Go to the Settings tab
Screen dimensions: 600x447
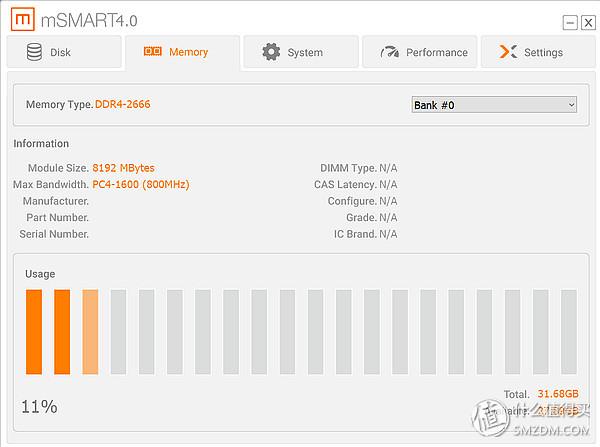(538, 52)
